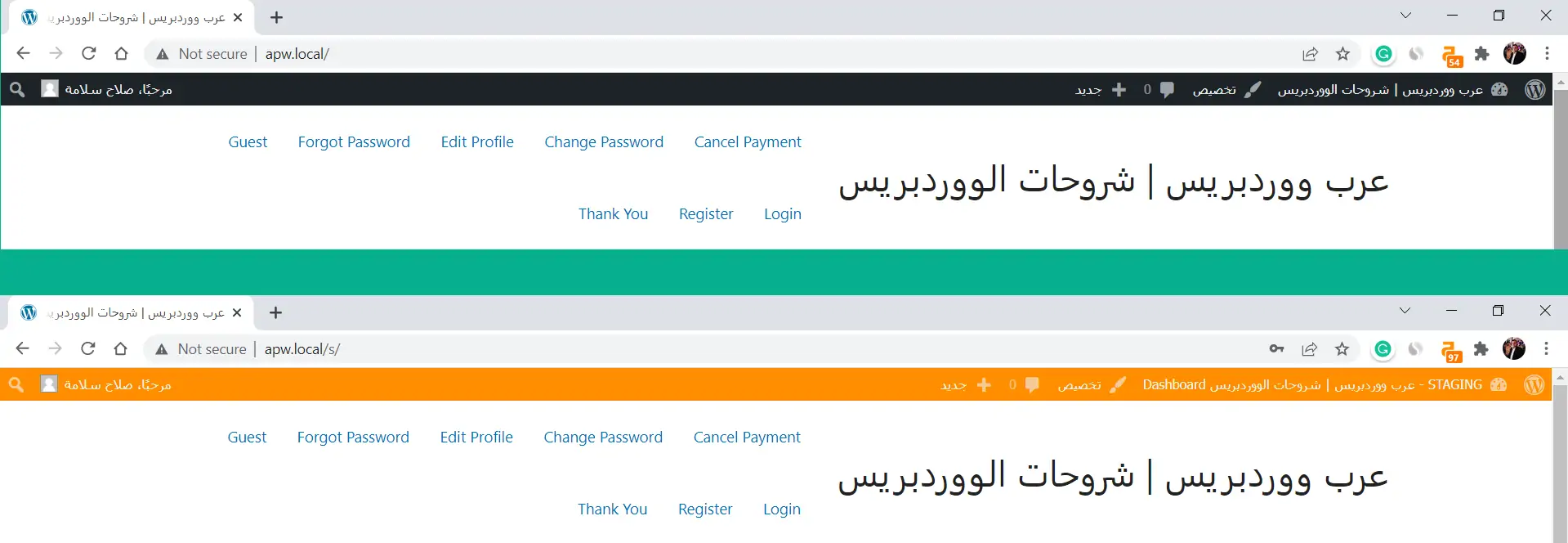Click WordPress logo in orange staging admin bar
This screenshot has height=543, width=1568.
coord(1534,385)
